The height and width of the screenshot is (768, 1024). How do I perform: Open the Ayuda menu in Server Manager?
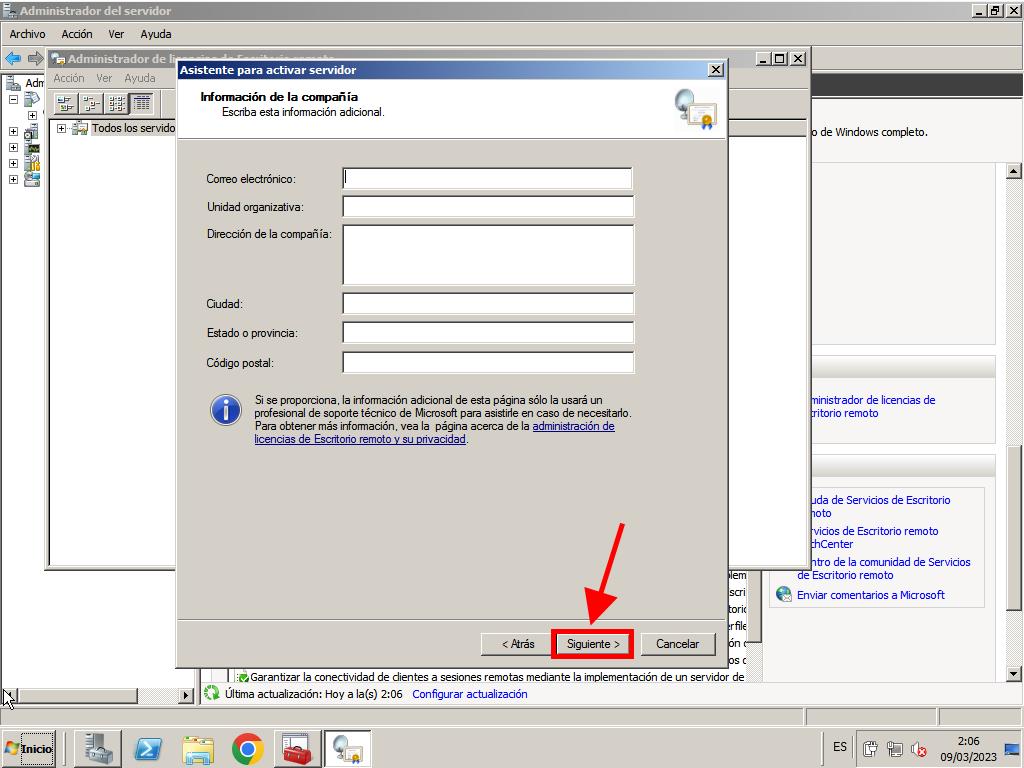click(x=155, y=34)
